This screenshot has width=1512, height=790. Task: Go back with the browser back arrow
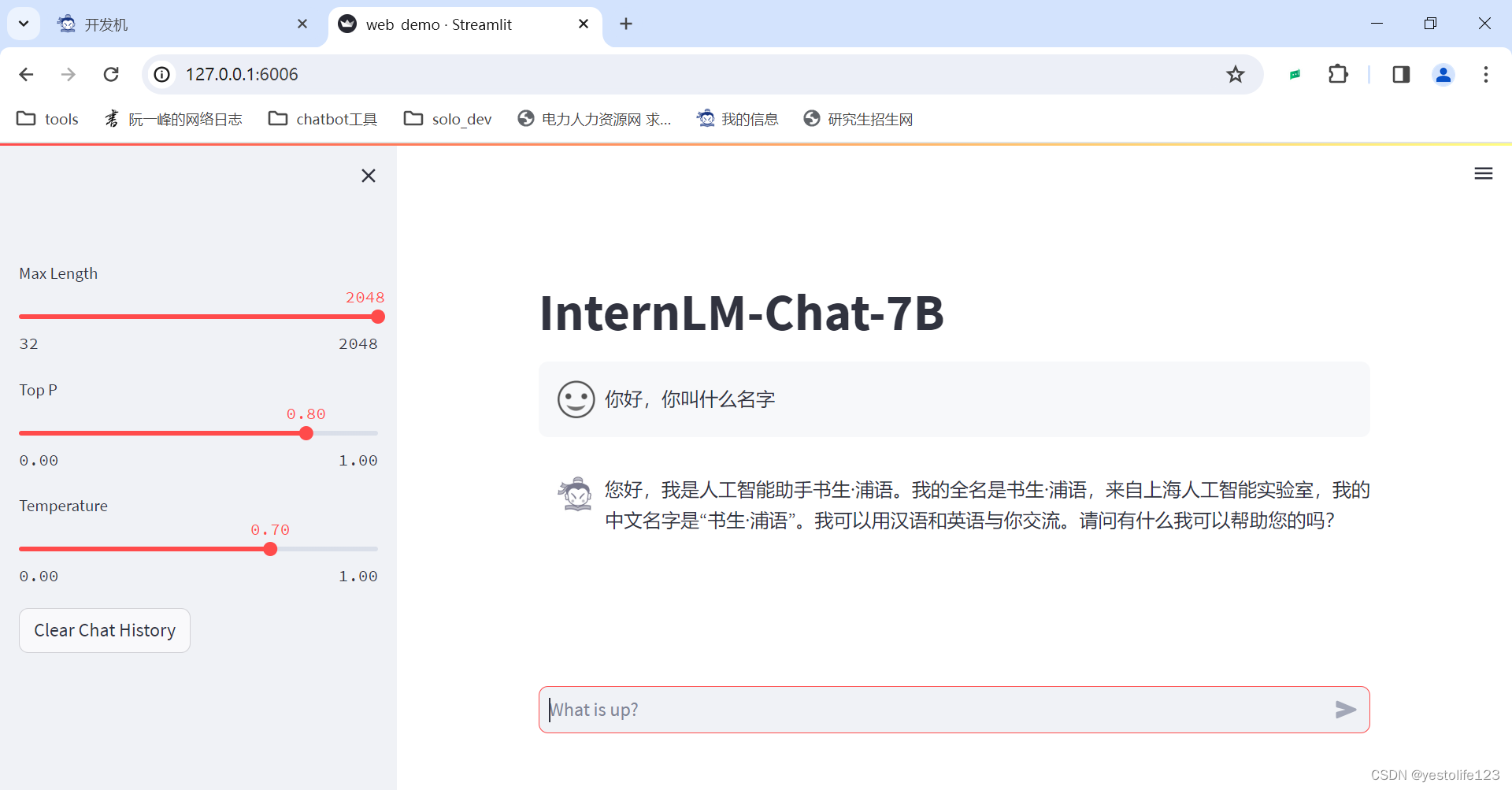pos(26,74)
